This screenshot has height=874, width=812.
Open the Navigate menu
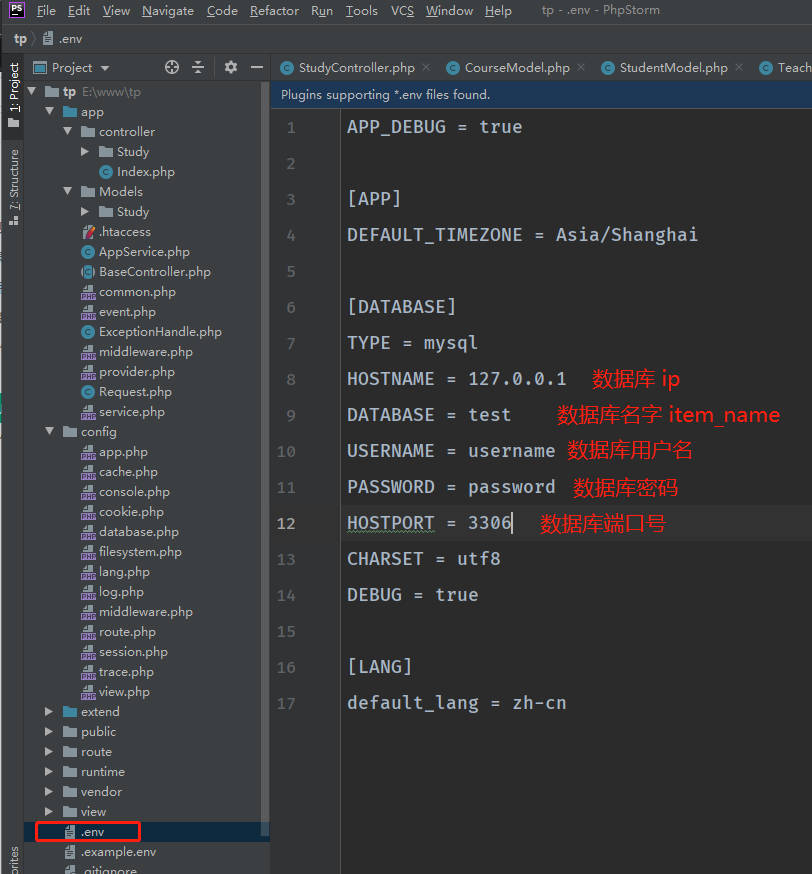coord(168,11)
